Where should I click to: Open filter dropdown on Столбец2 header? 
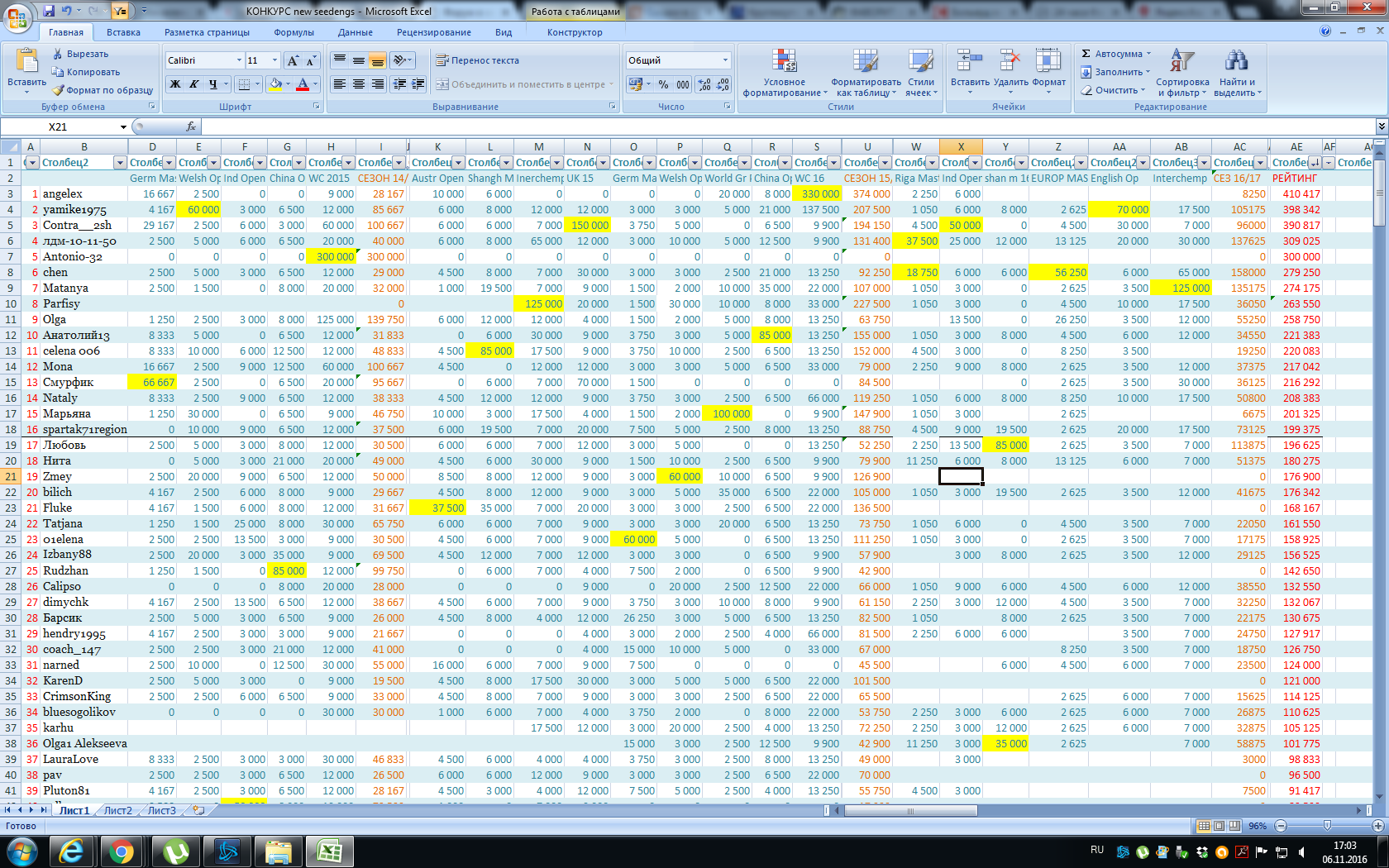coord(120,163)
